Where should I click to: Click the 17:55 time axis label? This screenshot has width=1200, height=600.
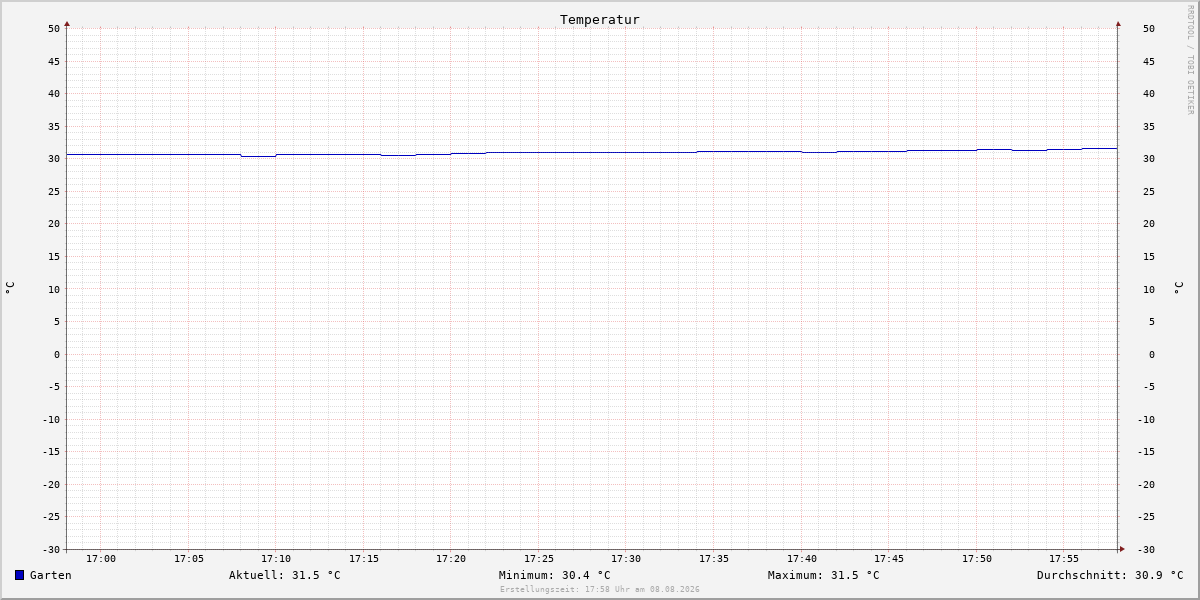(1064, 559)
